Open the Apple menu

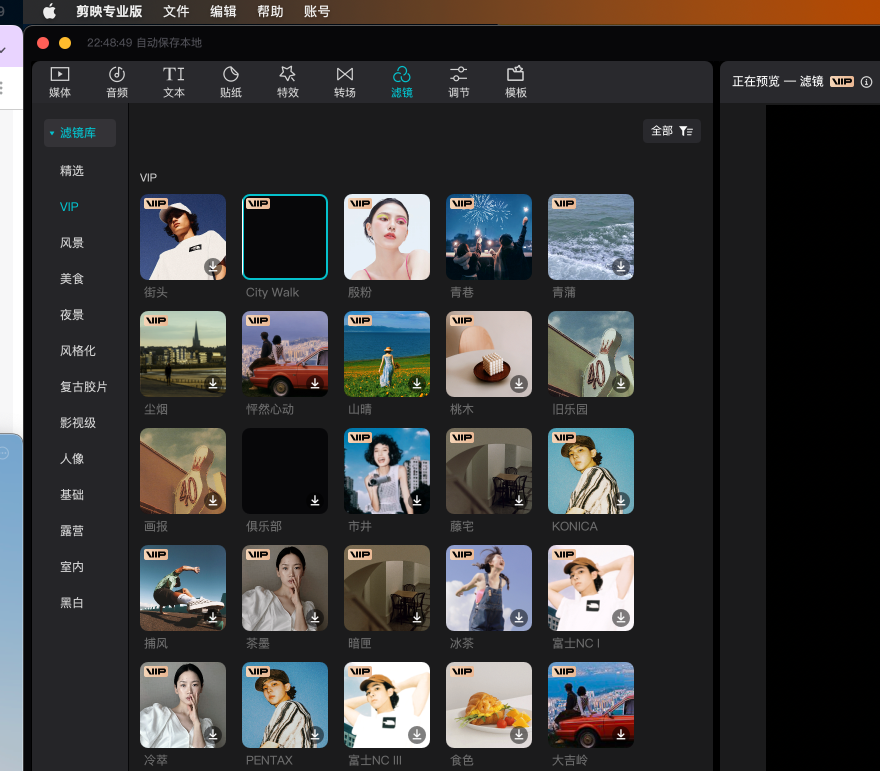coord(49,12)
